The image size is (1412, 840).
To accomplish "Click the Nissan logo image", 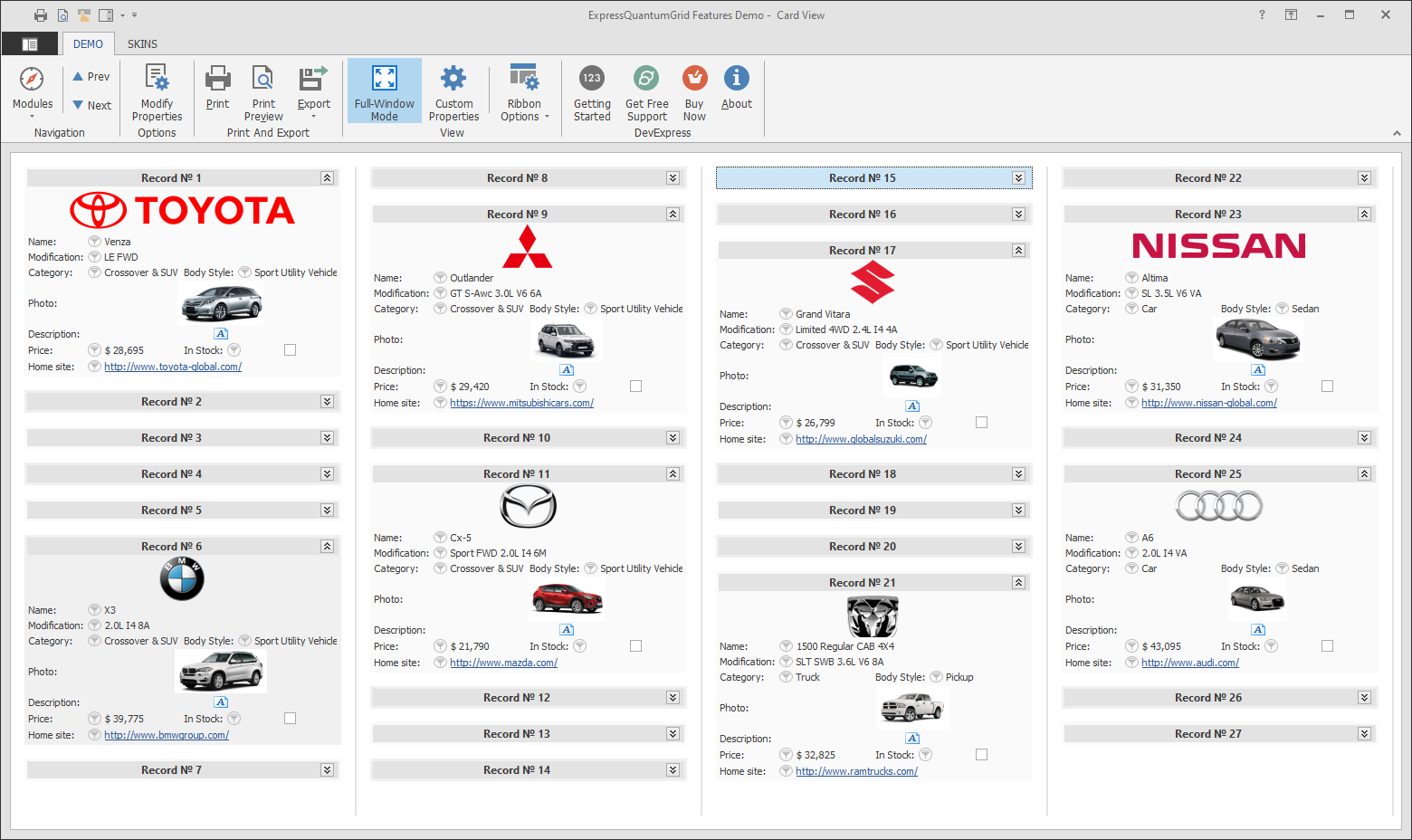I will click(x=1219, y=245).
